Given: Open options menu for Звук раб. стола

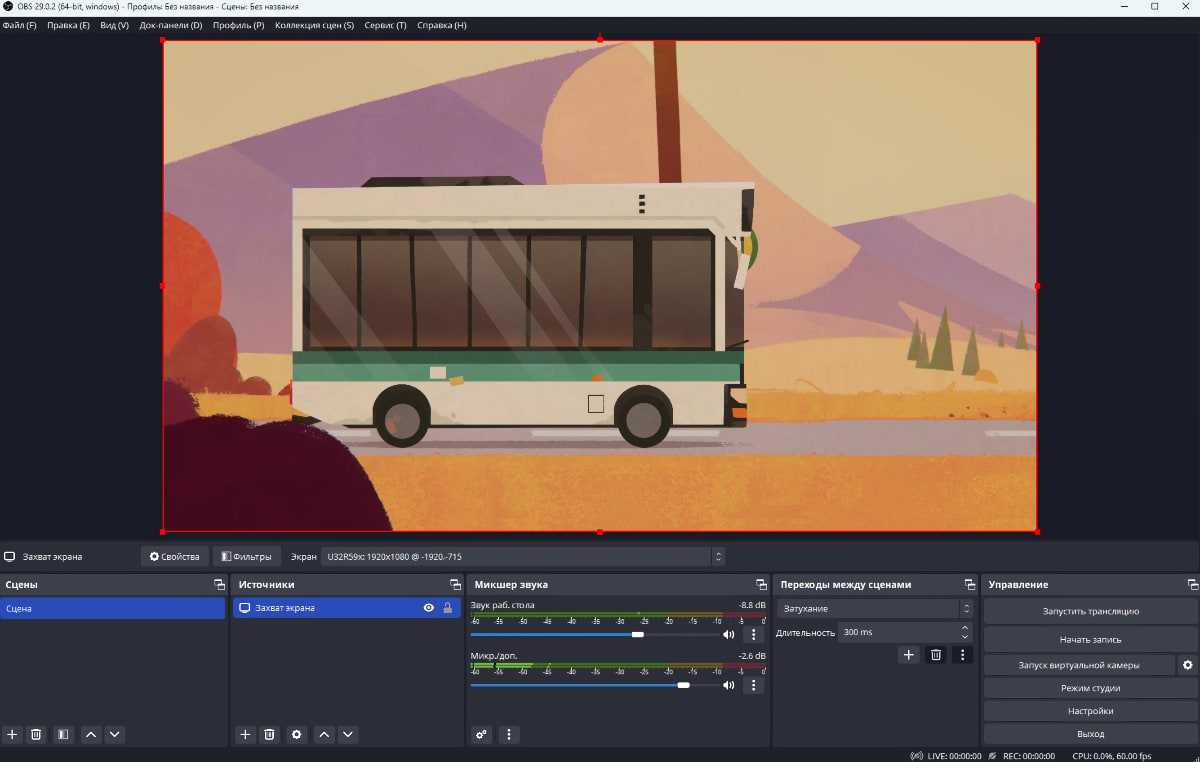Looking at the screenshot, I should [x=754, y=634].
